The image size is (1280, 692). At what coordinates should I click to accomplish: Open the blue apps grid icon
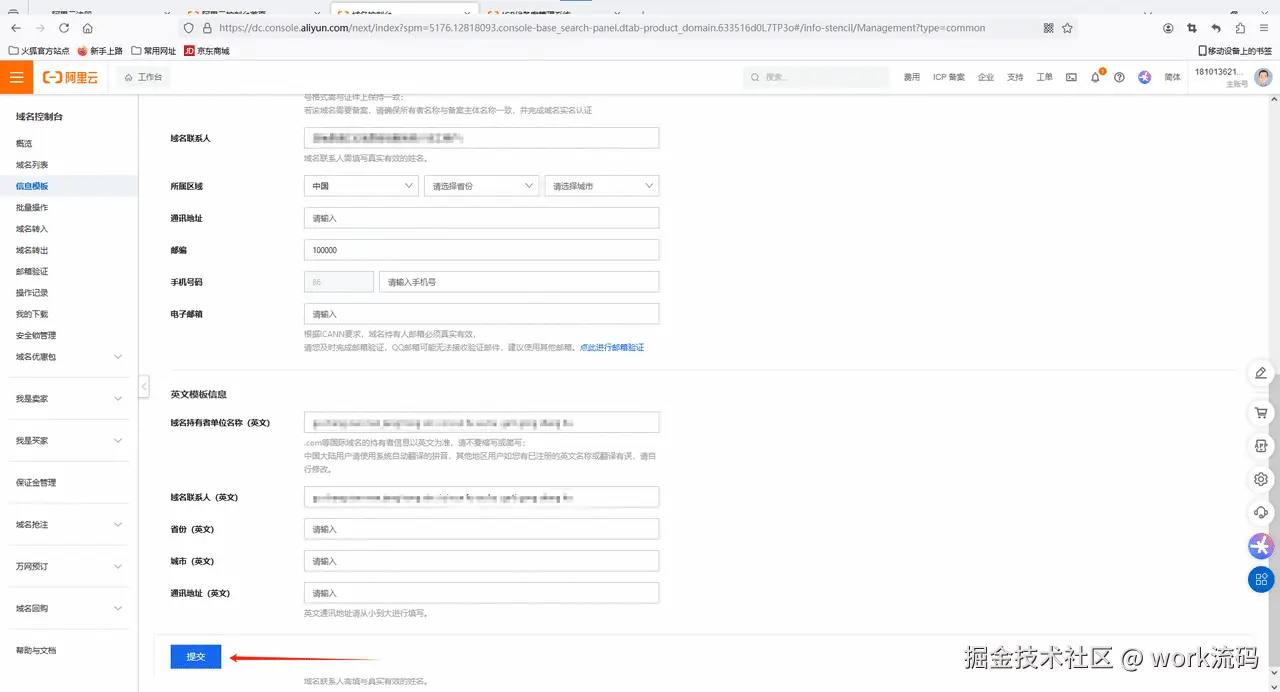click(x=1260, y=579)
